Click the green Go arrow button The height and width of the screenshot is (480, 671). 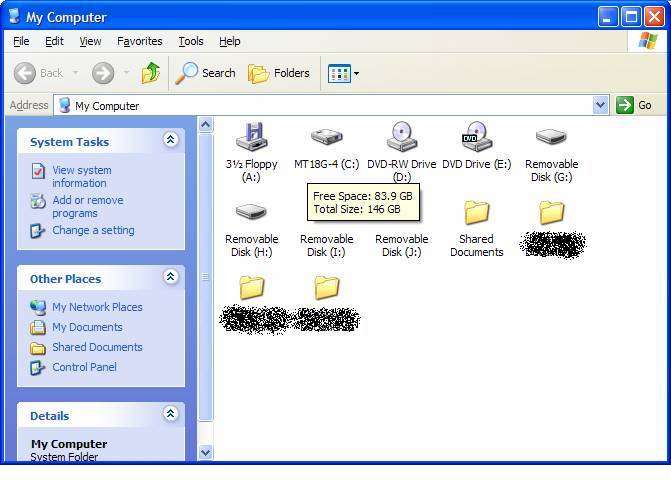[625, 105]
